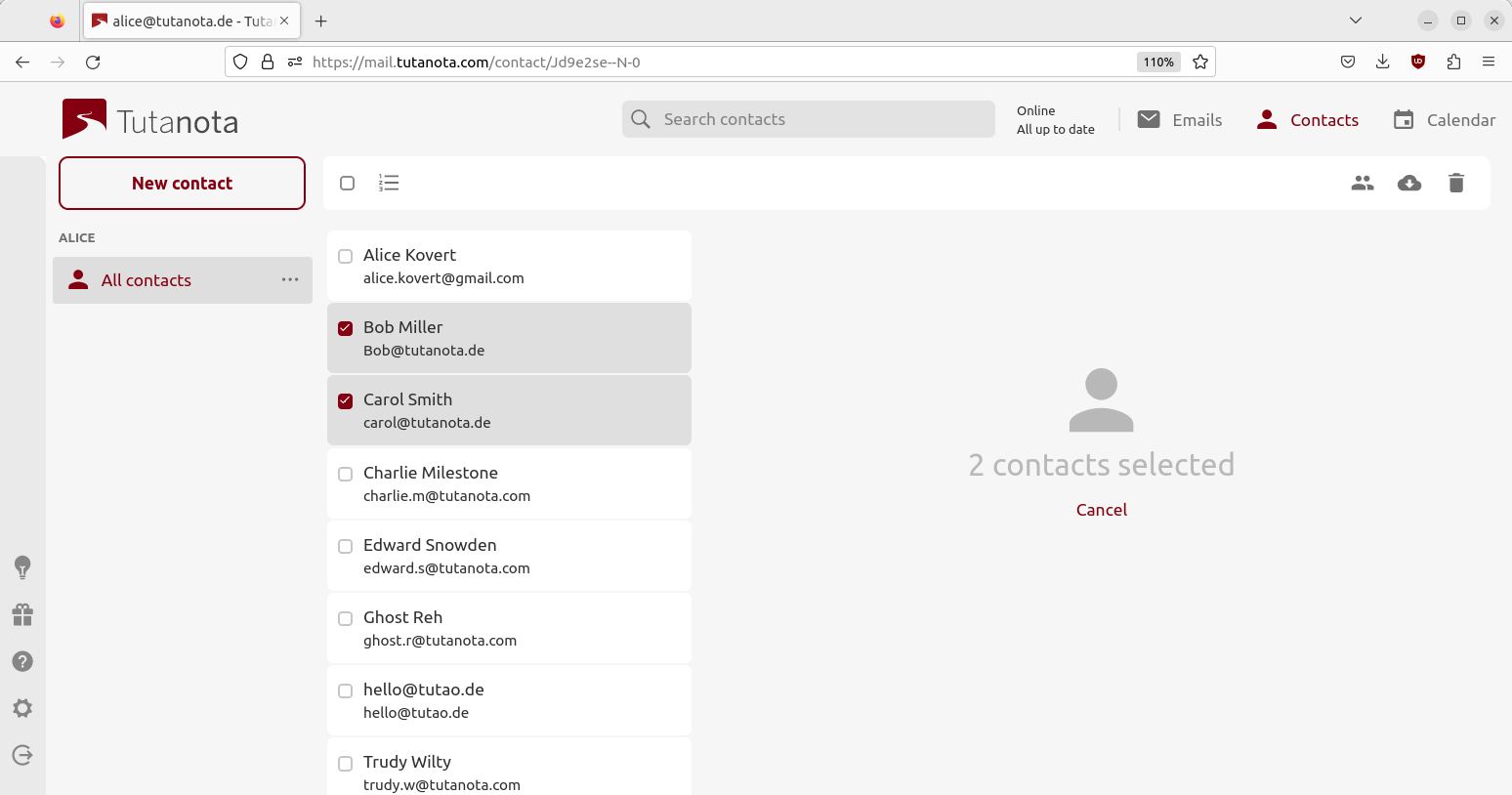
Task: Select All contacts list
Action: pyautogui.click(x=183, y=280)
